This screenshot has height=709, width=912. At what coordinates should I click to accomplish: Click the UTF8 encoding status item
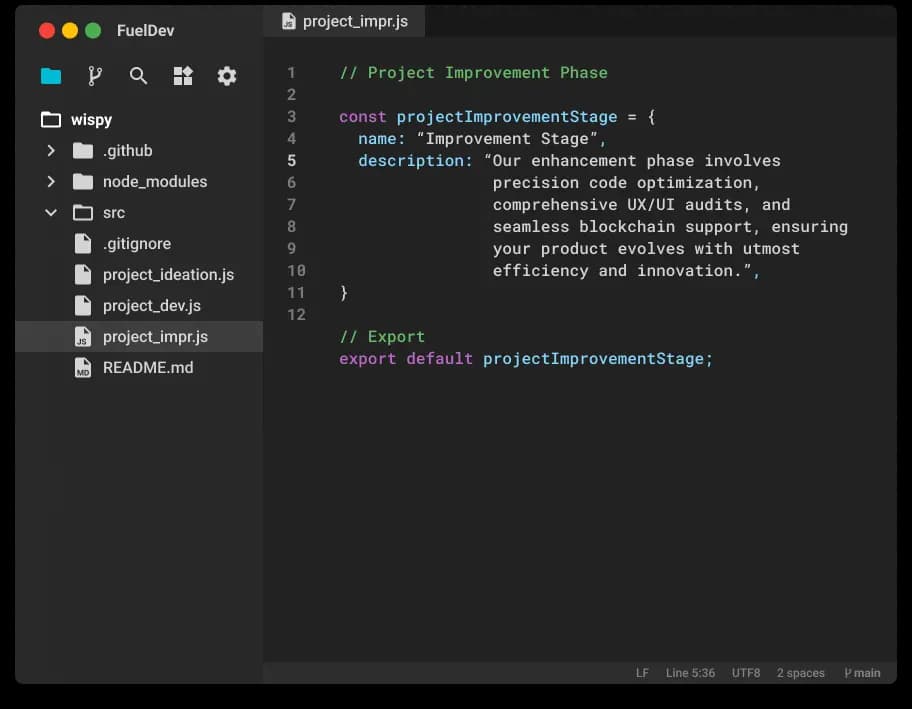coord(745,673)
